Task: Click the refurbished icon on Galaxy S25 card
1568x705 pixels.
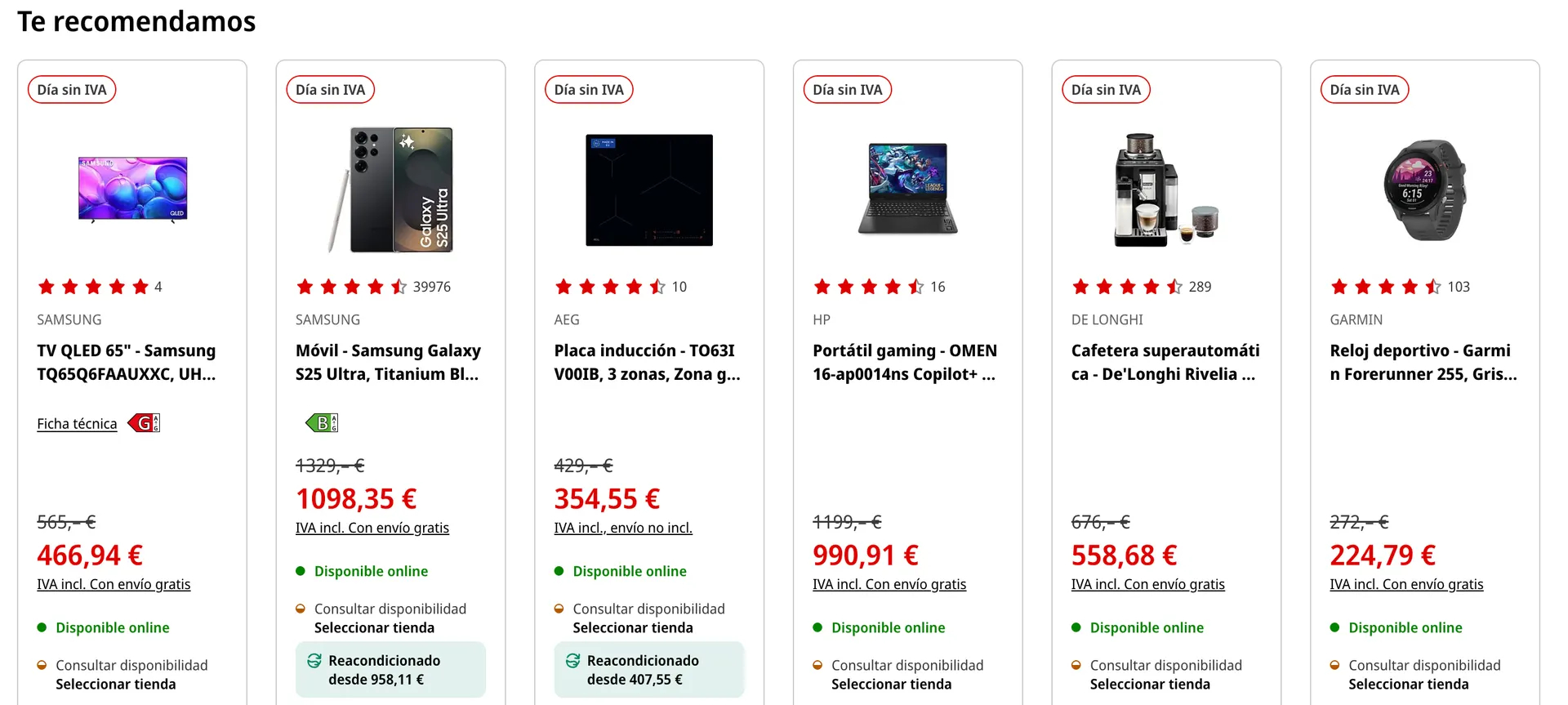Action: 314,661
